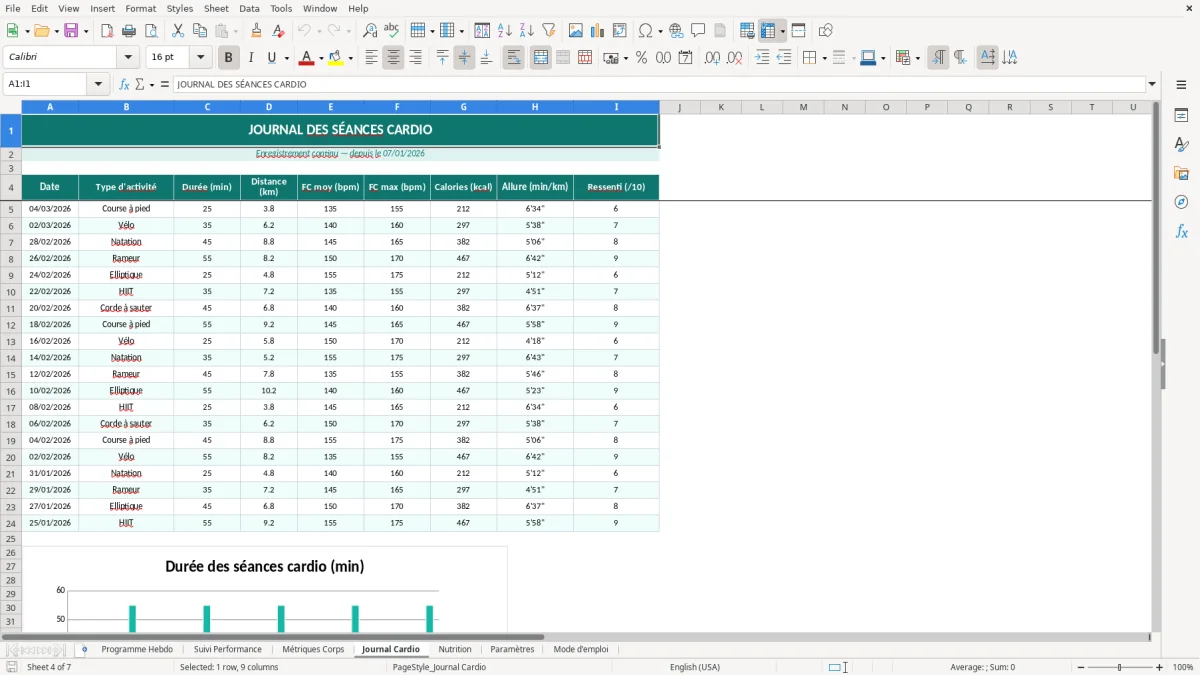Click the yellow Background Color swatch
This screenshot has height=675, width=1200.
335,58
